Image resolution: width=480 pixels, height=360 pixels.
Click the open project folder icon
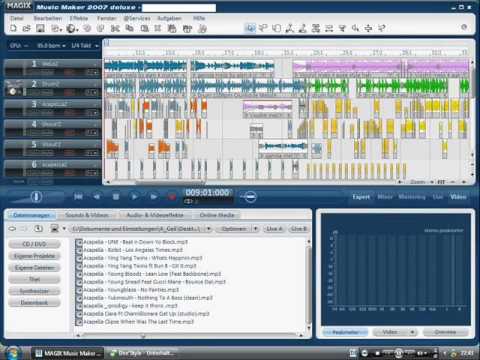coord(26,28)
